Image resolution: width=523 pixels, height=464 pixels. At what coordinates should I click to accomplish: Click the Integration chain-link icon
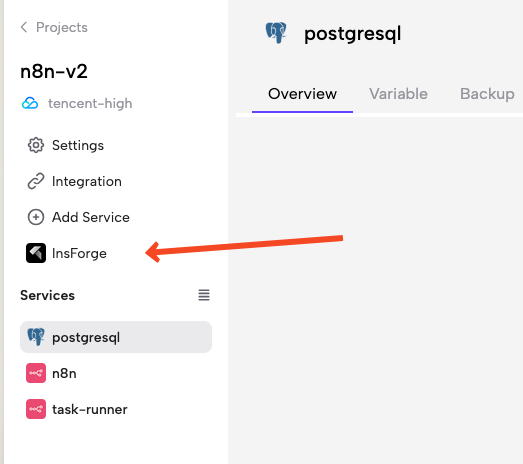click(36, 181)
